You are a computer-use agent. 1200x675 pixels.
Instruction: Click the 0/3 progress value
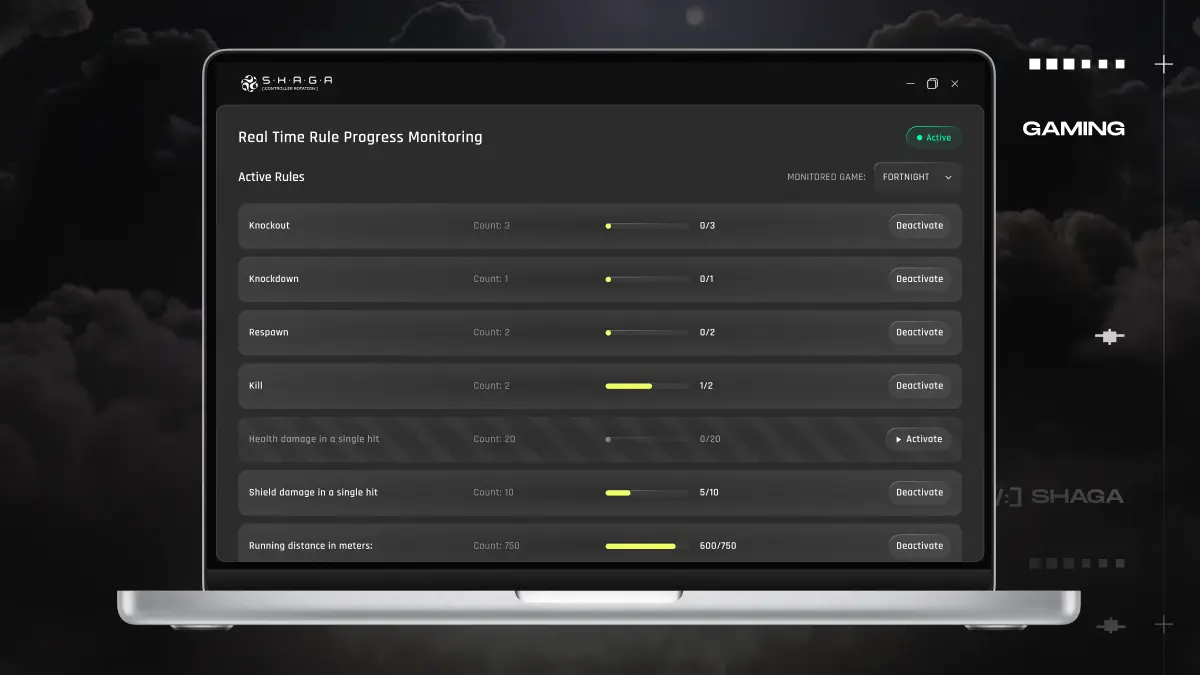(x=707, y=225)
